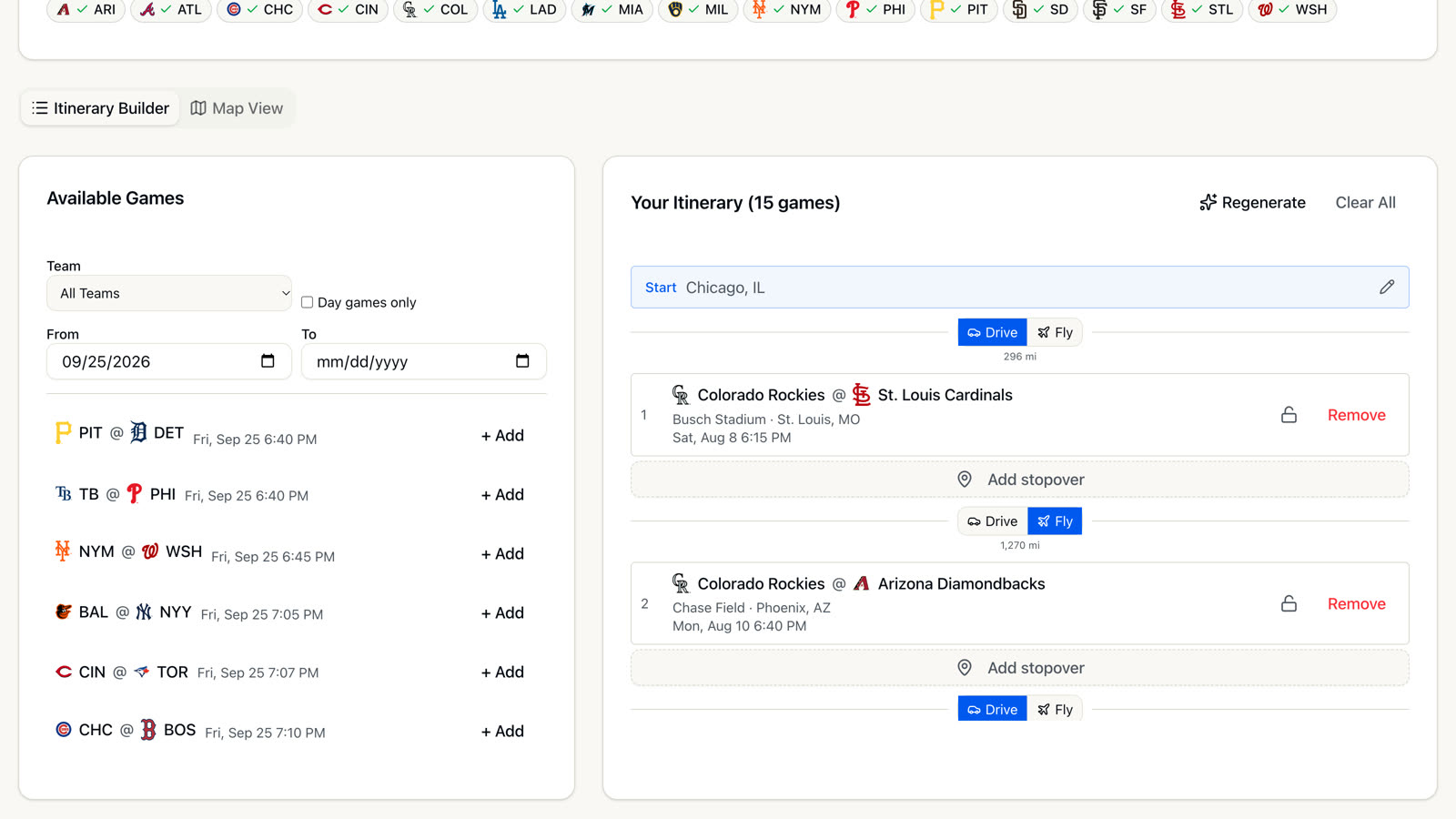Click Regenerate itinerary button
Screen dimensions: 1456x819
1252,202
